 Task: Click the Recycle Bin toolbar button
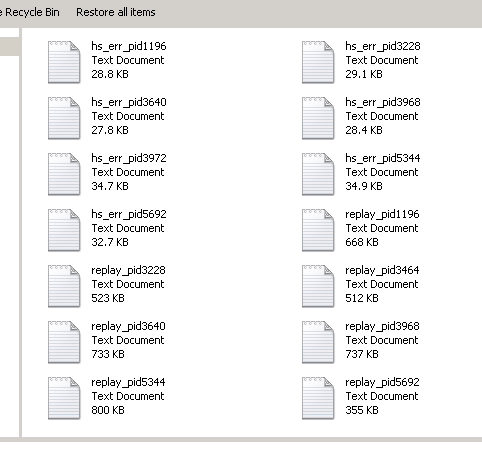pyautogui.click(x=30, y=12)
